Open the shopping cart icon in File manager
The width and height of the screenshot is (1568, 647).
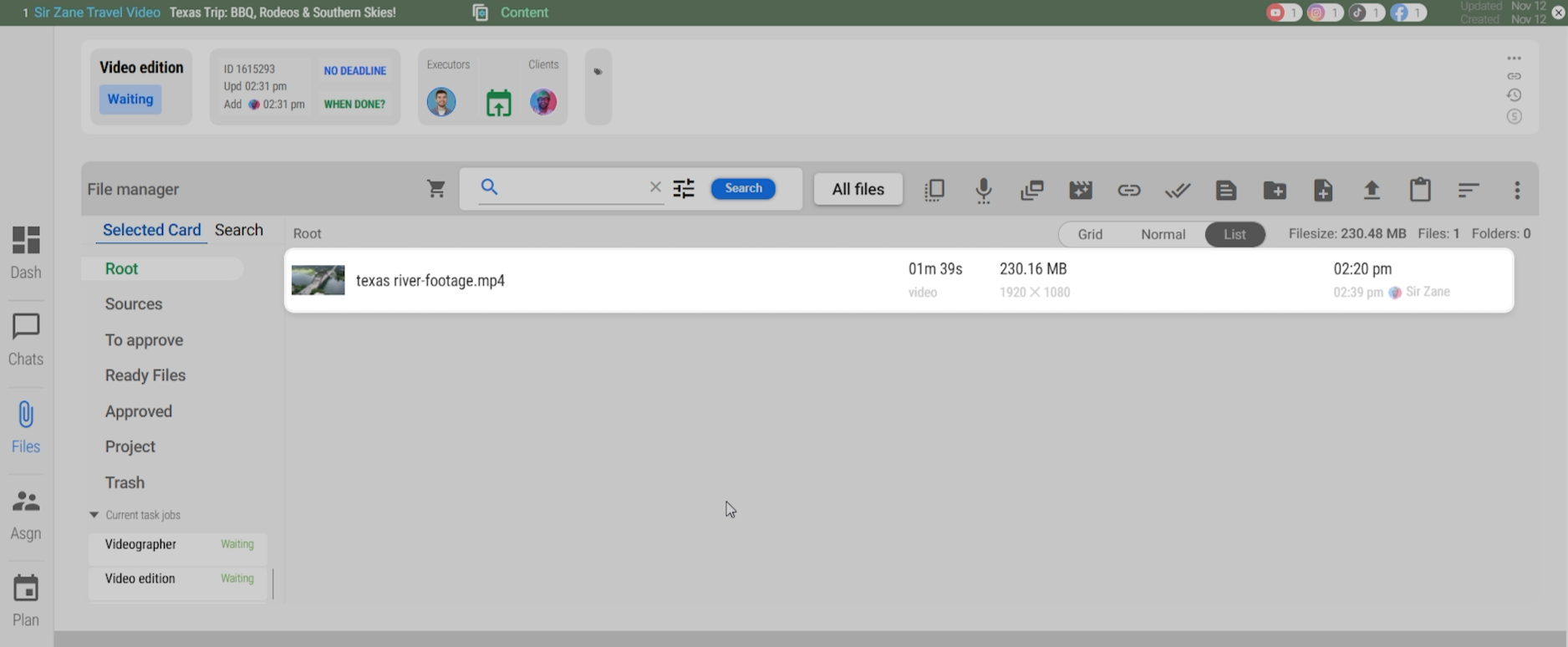click(435, 189)
